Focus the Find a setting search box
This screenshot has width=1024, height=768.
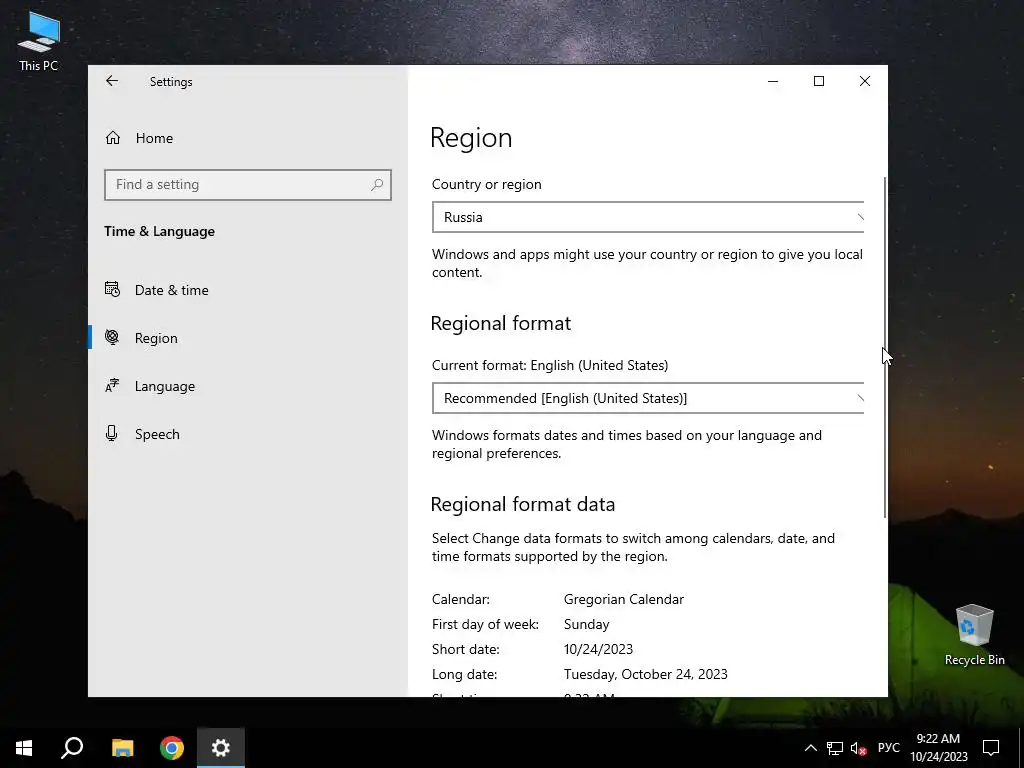pyautogui.click(x=248, y=185)
